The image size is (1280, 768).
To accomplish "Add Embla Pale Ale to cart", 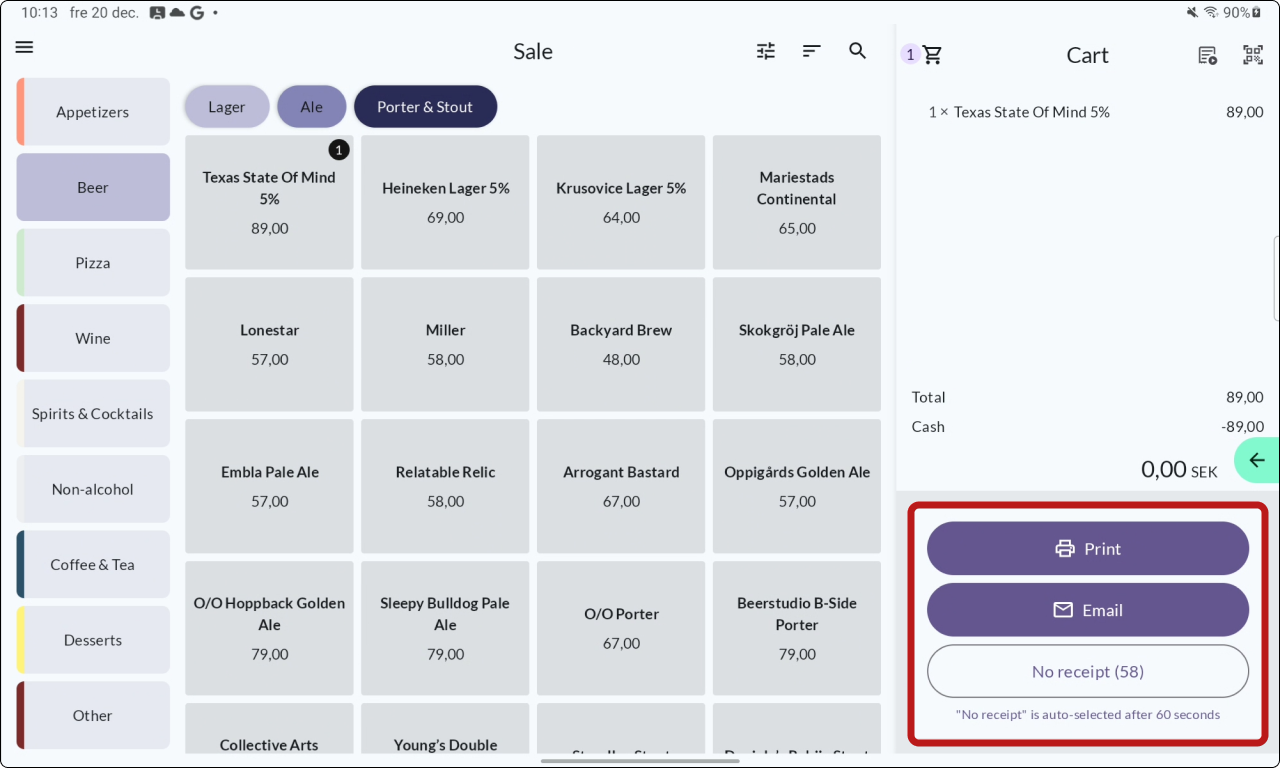I will [x=269, y=486].
